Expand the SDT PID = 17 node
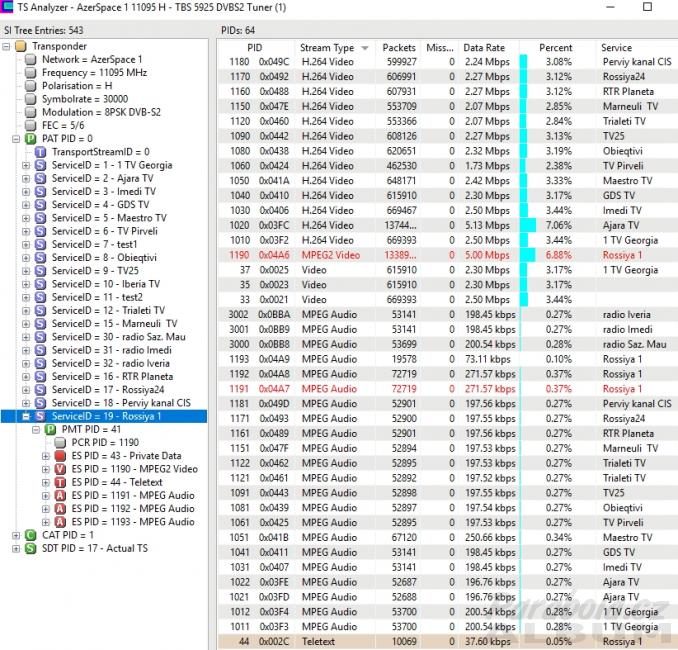This screenshot has width=678, height=650. point(16,548)
